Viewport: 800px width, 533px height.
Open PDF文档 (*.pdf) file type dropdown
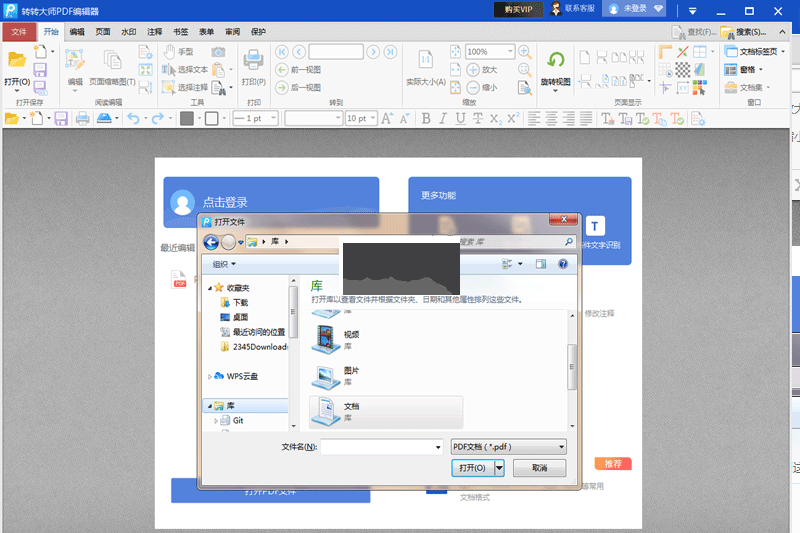pos(509,447)
